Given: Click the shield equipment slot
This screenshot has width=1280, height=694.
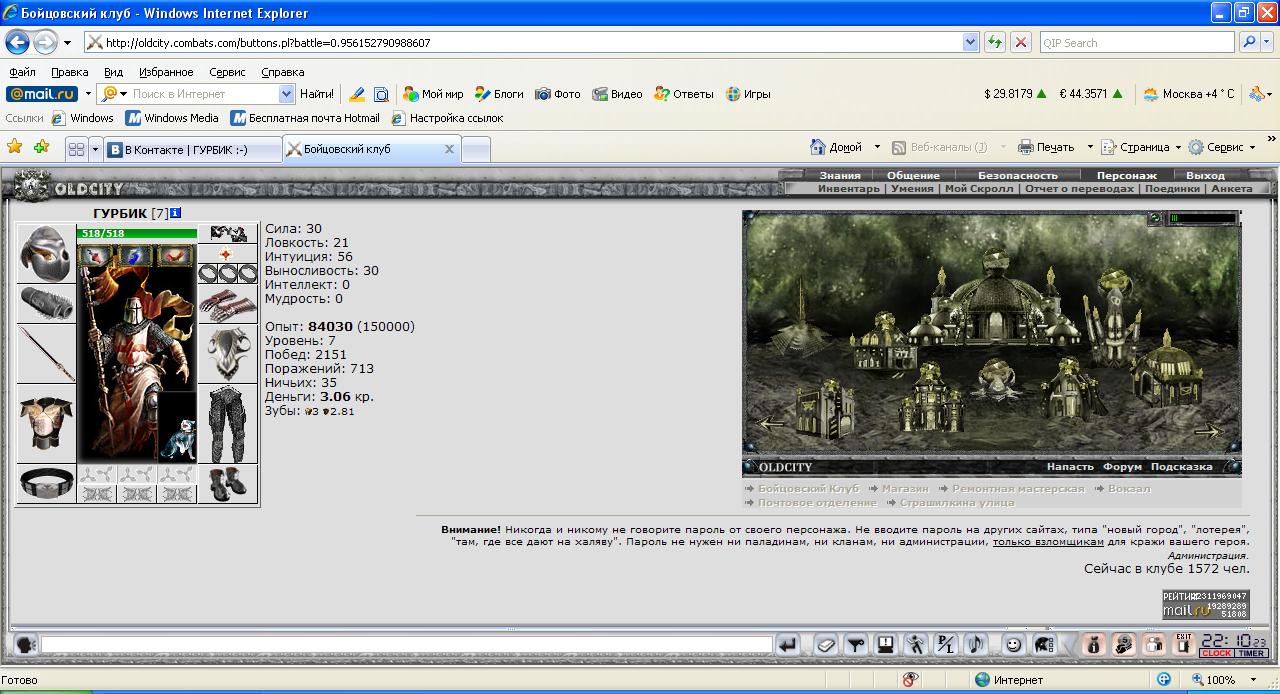Looking at the screenshot, I should pos(228,354).
